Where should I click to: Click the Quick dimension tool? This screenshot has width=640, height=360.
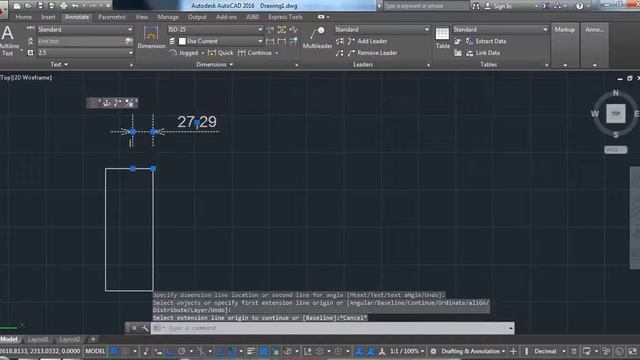pyautogui.click(x=220, y=53)
